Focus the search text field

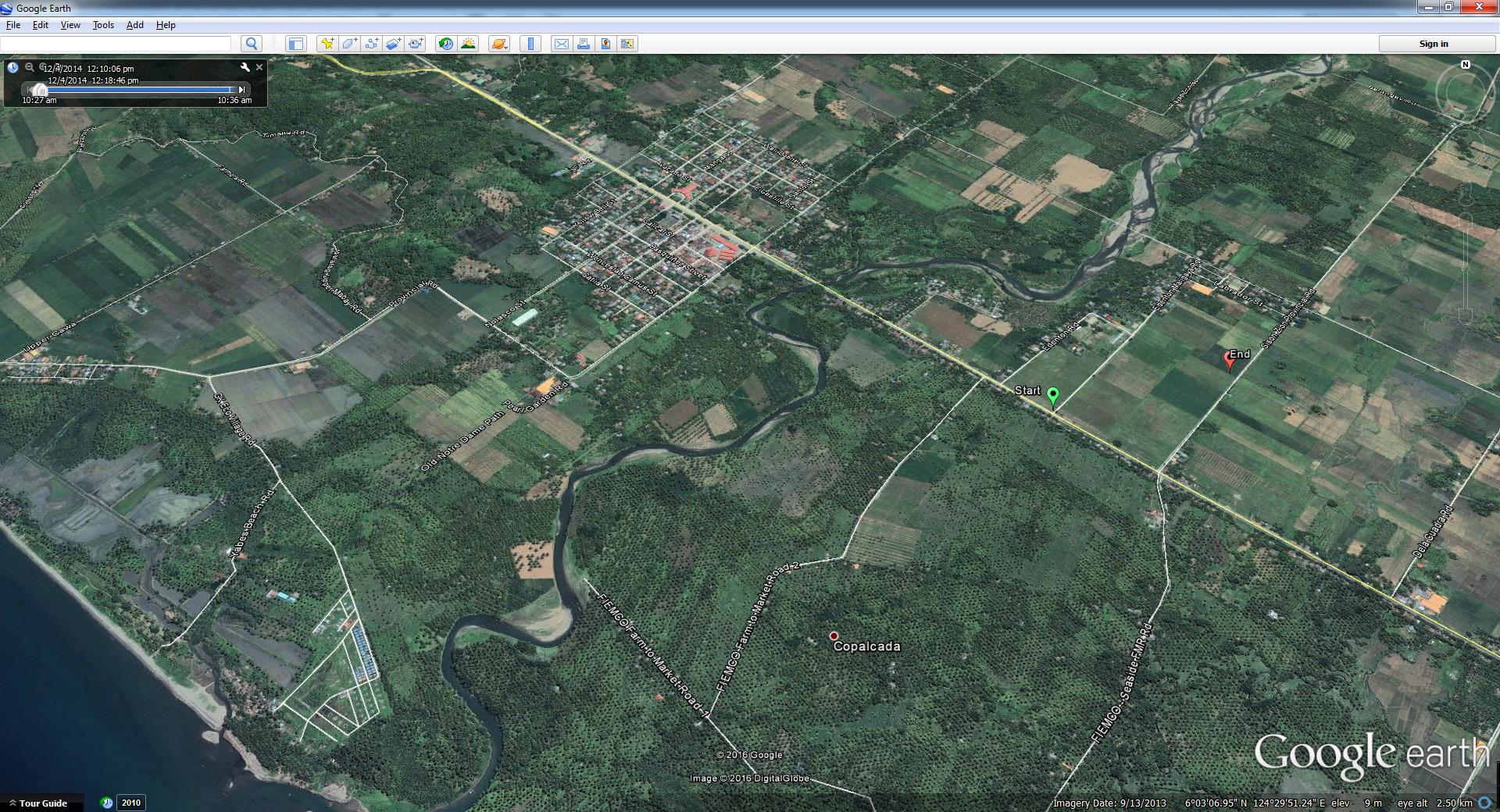point(116,44)
